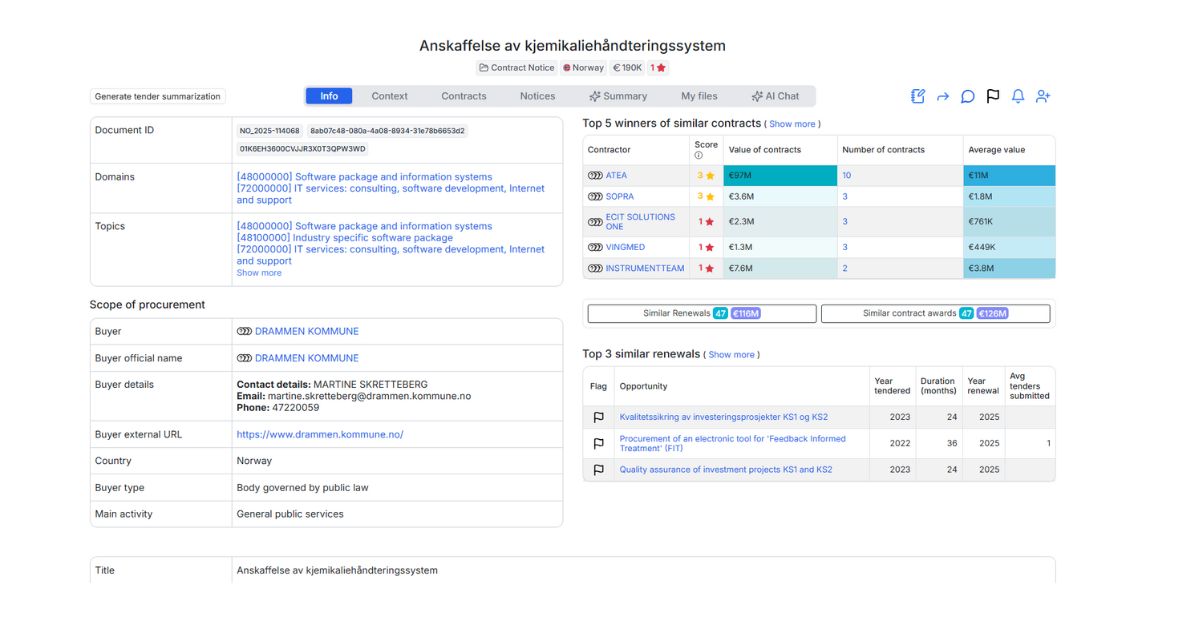The image size is (1200, 628).
Task: Show more top winners of similar contracts
Action: click(x=792, y=124)
